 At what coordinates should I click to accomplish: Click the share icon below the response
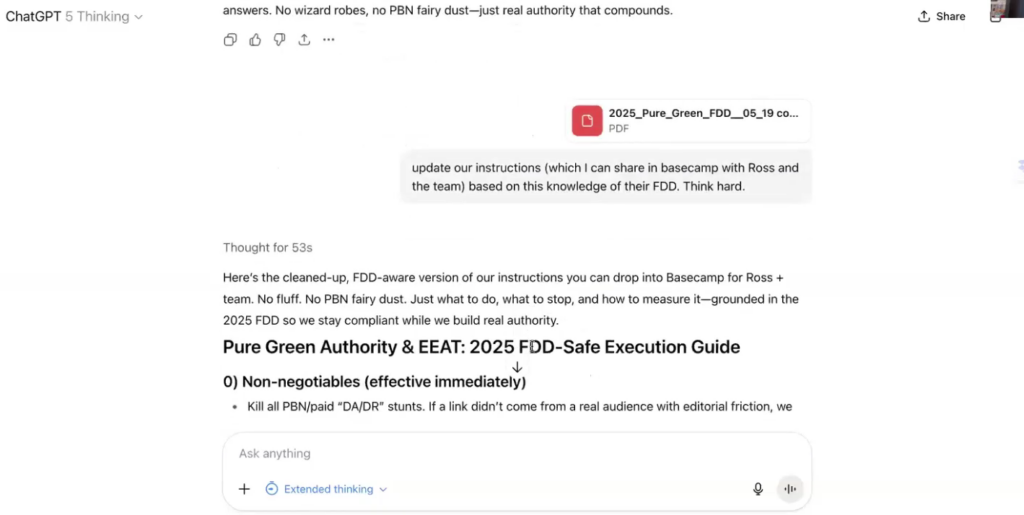[304, 40]
